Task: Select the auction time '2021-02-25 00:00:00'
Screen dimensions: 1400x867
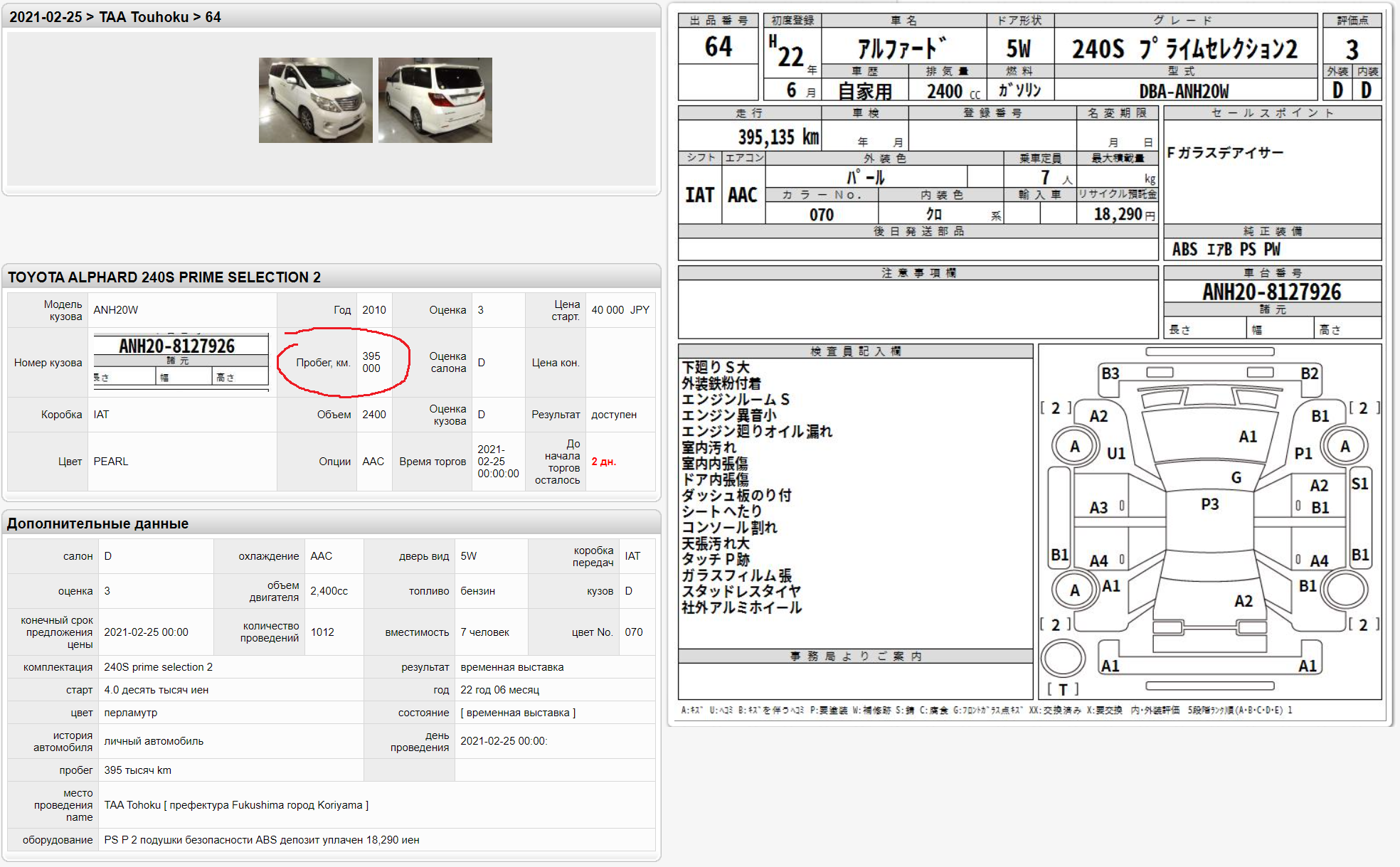Action: pyautogui.click(x=498, y=462)
